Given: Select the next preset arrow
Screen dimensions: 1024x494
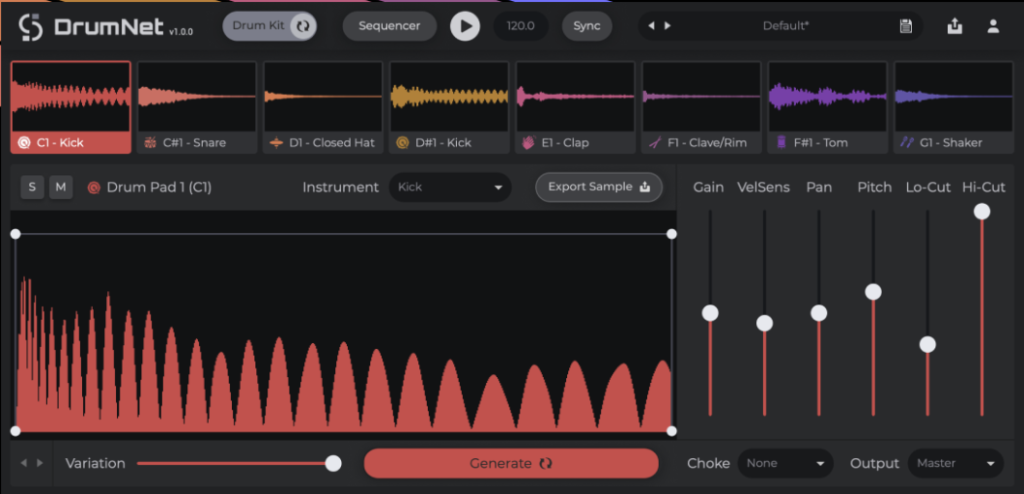Looking at the screenshot, I should coord(667,26).
